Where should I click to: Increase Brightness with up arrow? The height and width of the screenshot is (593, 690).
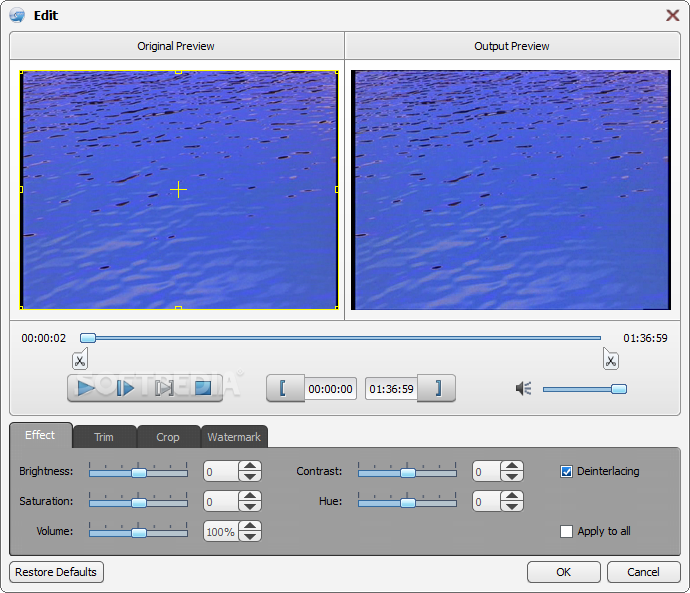[x=250, y=466]
